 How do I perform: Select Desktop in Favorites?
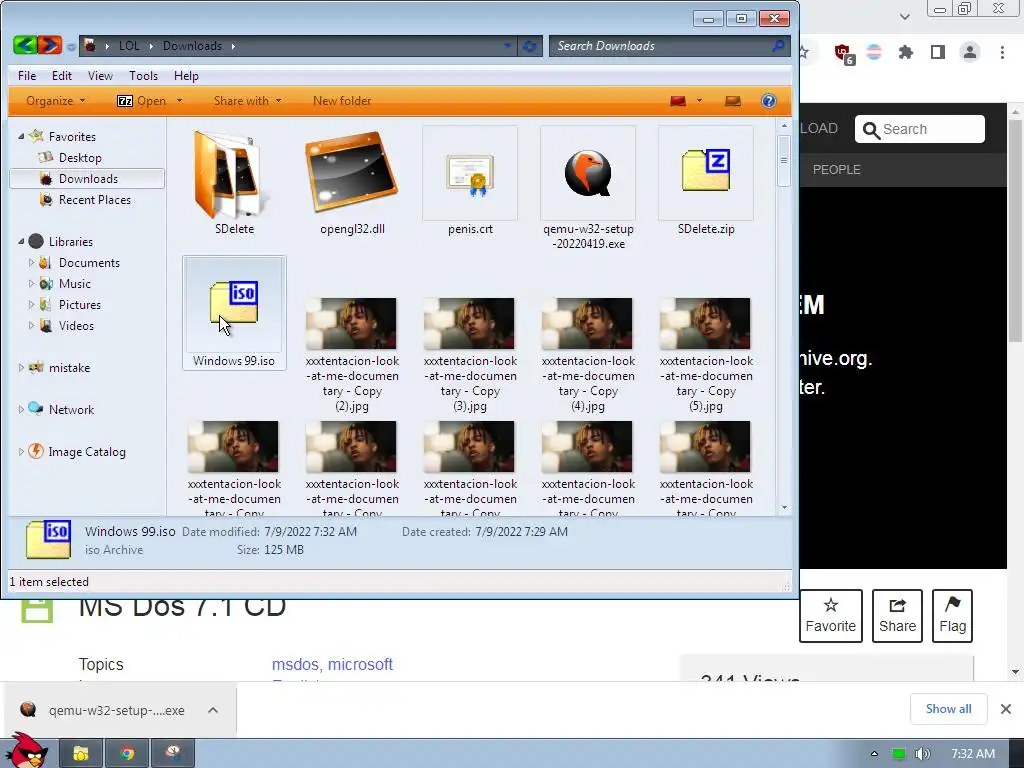coord(80,157)
